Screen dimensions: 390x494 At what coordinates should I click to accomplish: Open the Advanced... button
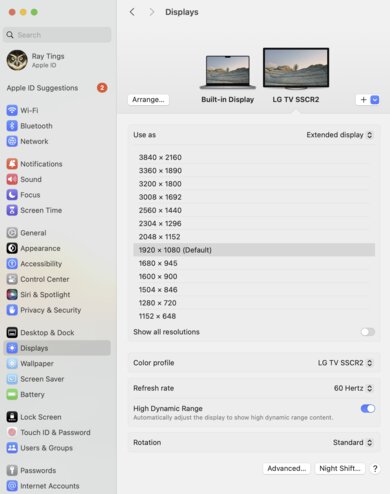(287, 468)
